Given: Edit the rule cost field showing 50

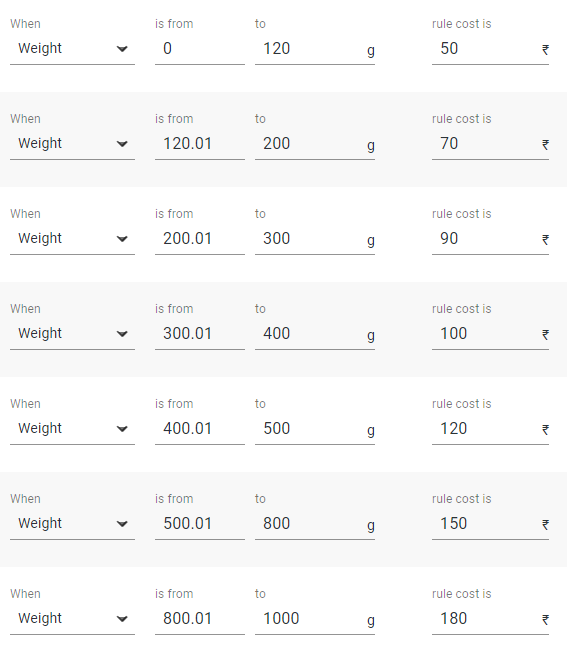Looking at the screenshot, I should pyautogui.click(x=490, y=49).
